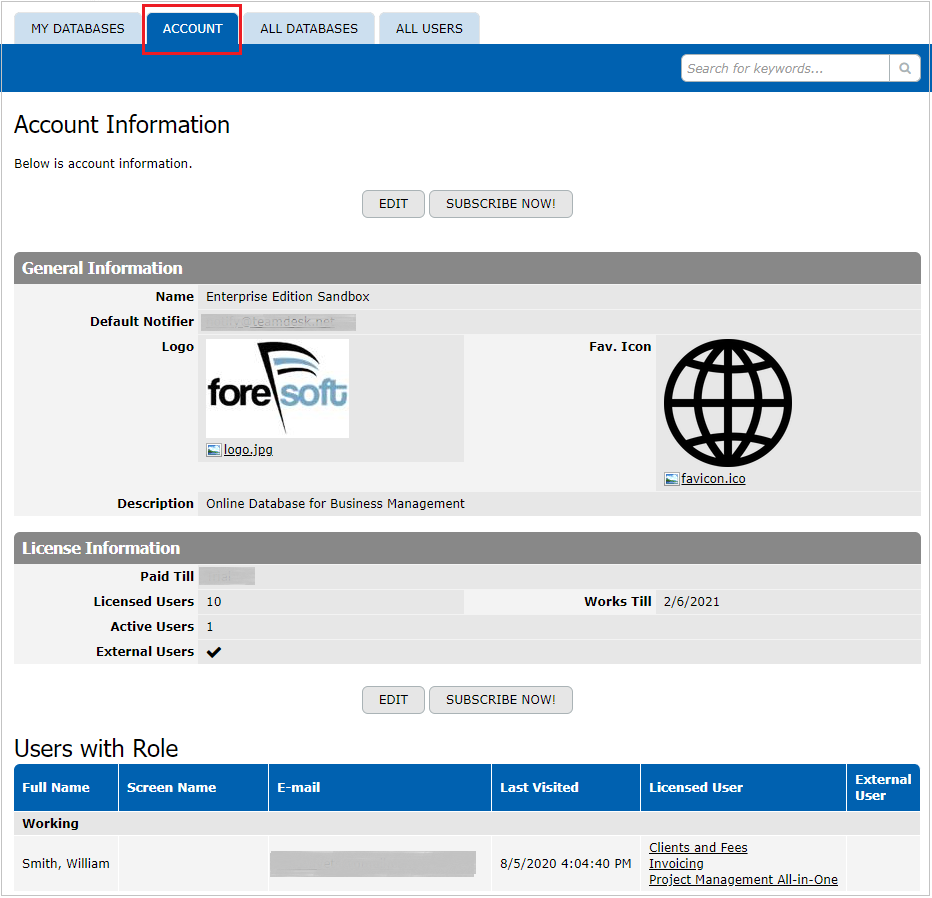Click the Active Users value 1

point(210,626)
